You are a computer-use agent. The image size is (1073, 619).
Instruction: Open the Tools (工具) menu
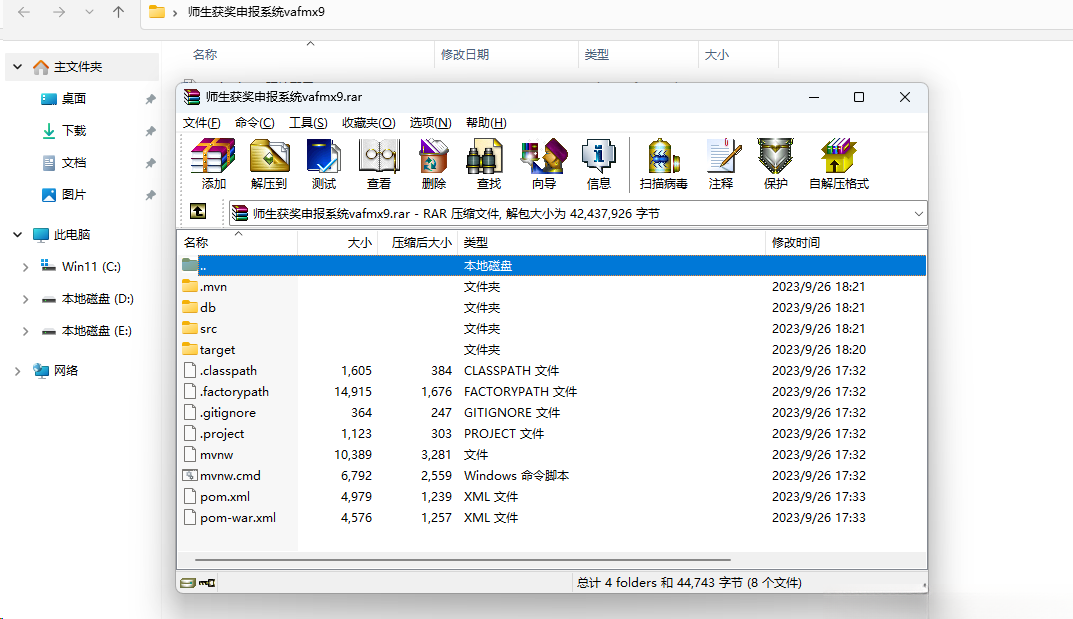308,122
